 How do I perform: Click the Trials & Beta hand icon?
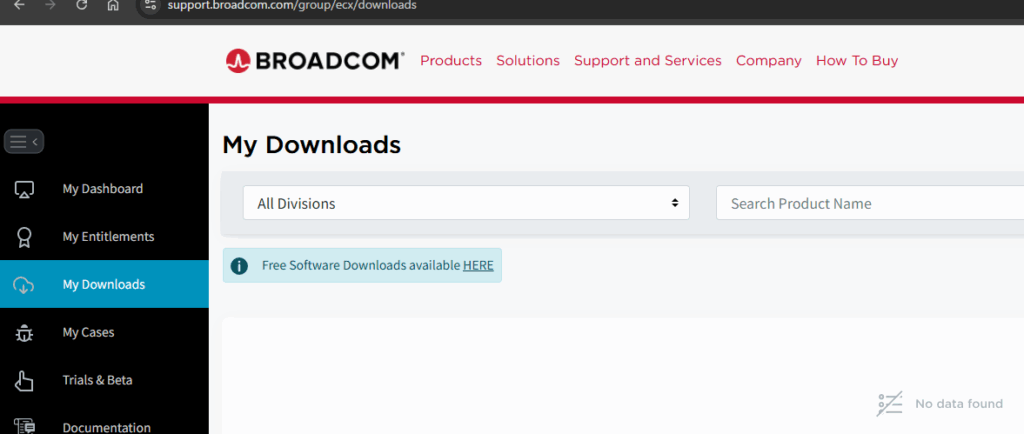point(25,381)
